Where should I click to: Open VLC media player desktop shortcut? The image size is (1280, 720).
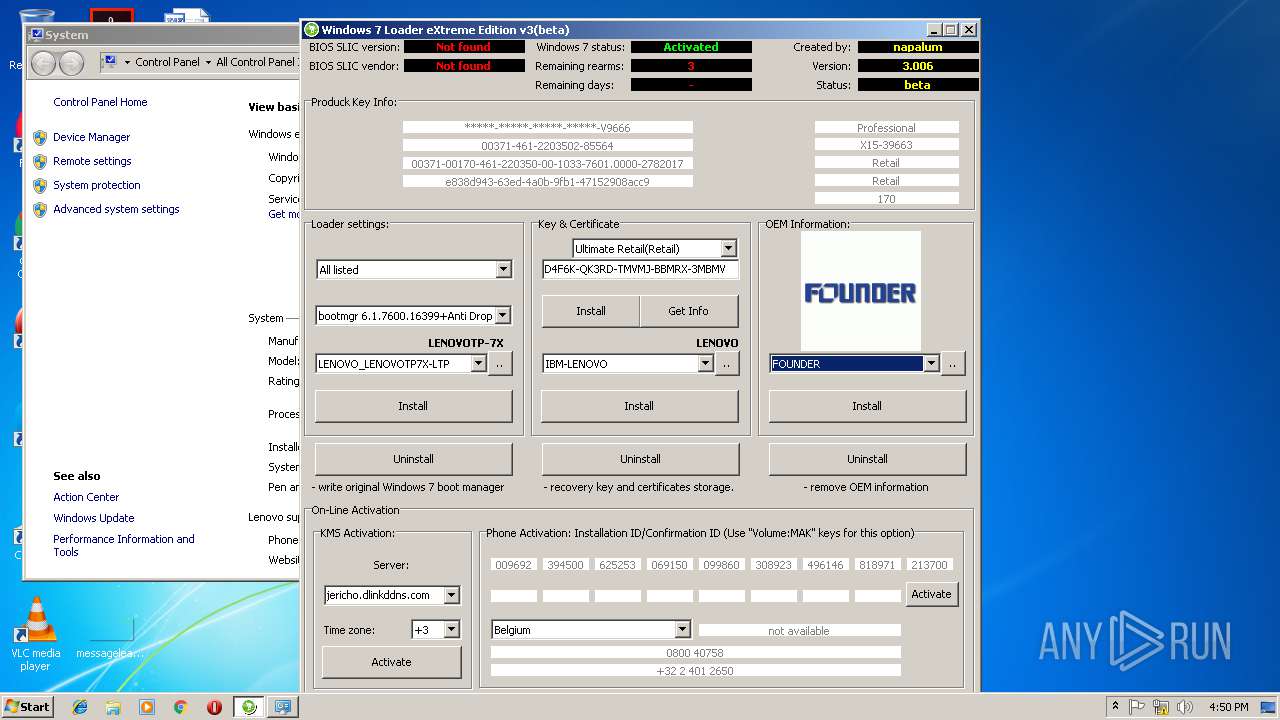(x=36, y=634)
